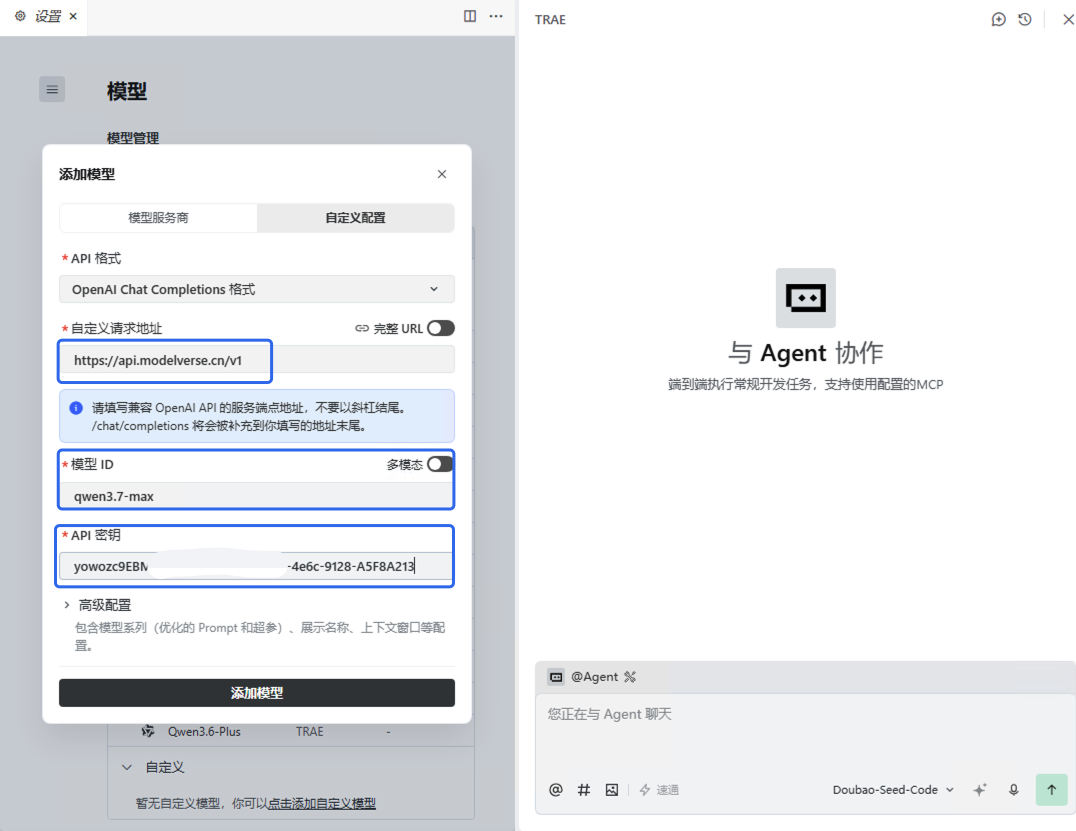Open the API 格式 dropdown
The height and width of the screenshot is (831, 1076).
[x=257, y=290]
